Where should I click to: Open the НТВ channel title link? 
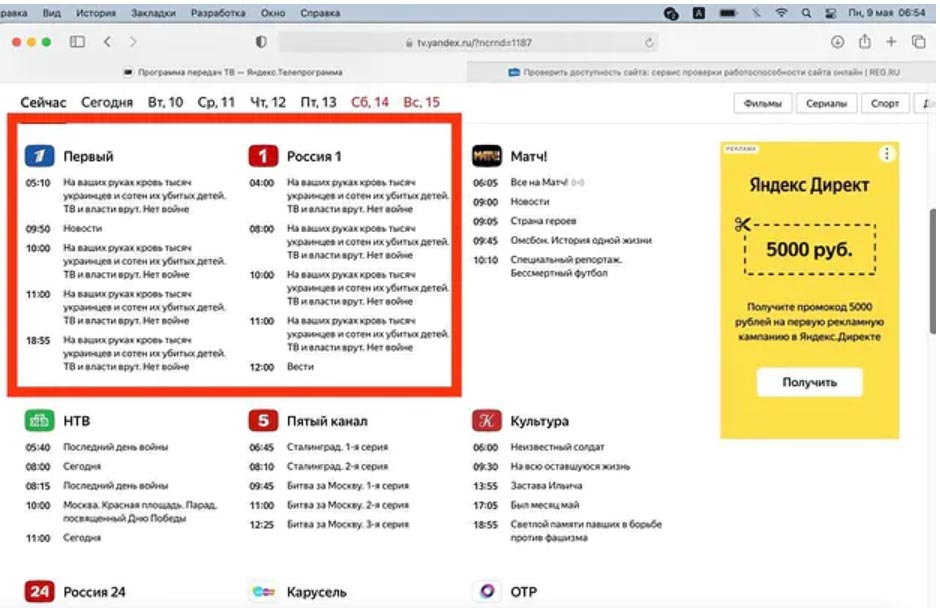pos(77,421)
